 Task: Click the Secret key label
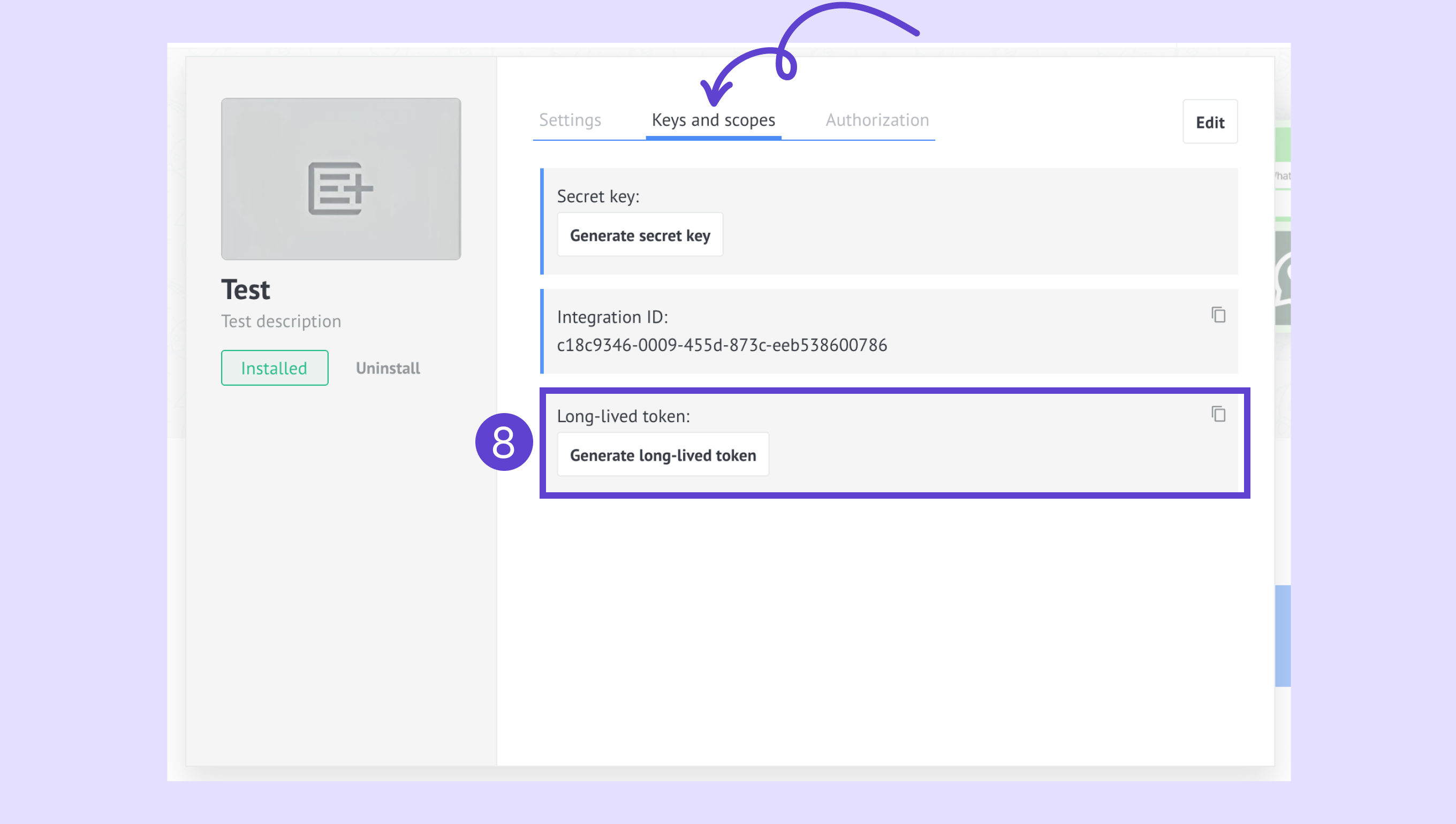(x=598, y=196)
